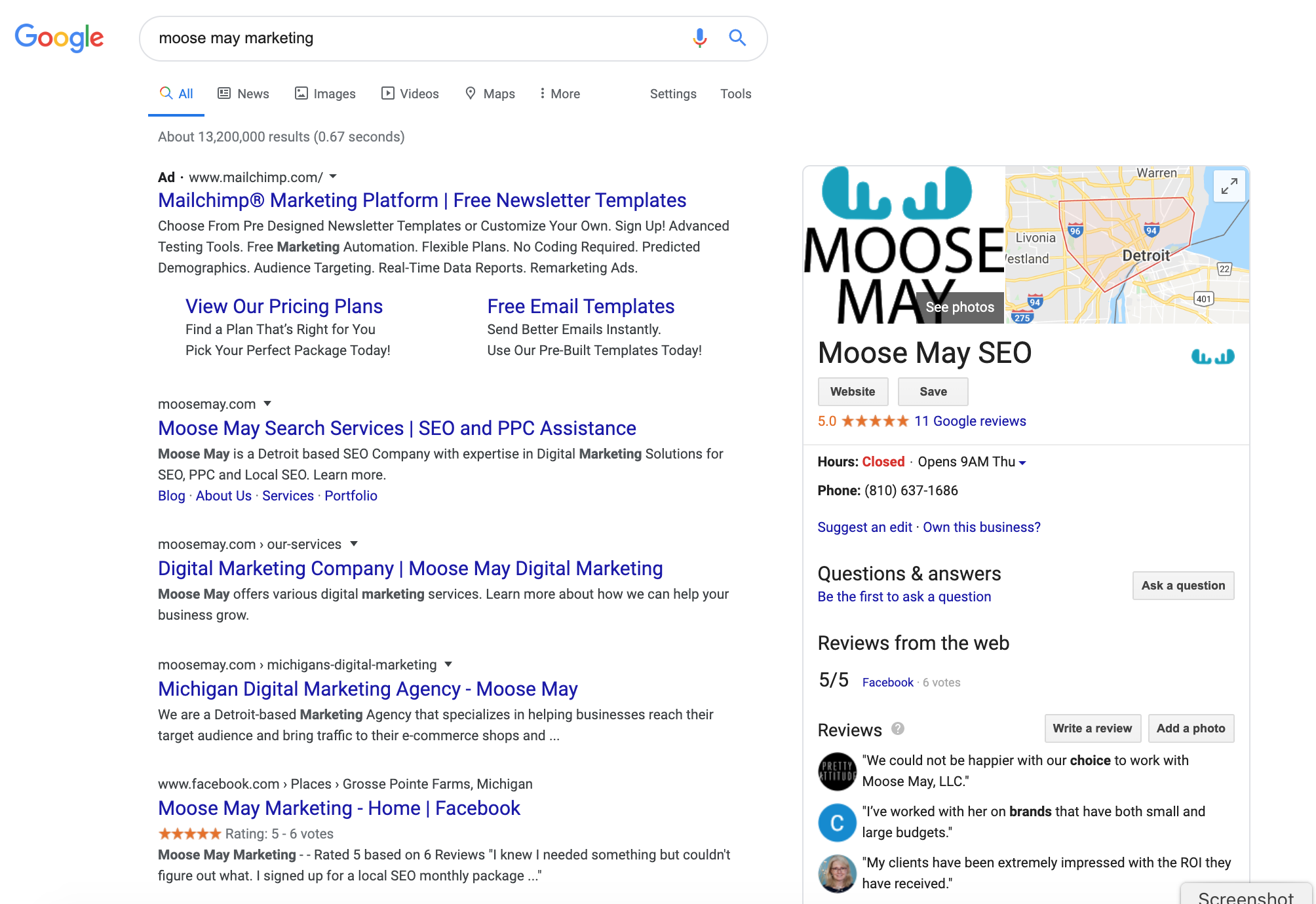Open Moose May Search Services result
The width and height of the screenshot is (1316, 904).
coord(397,428)
